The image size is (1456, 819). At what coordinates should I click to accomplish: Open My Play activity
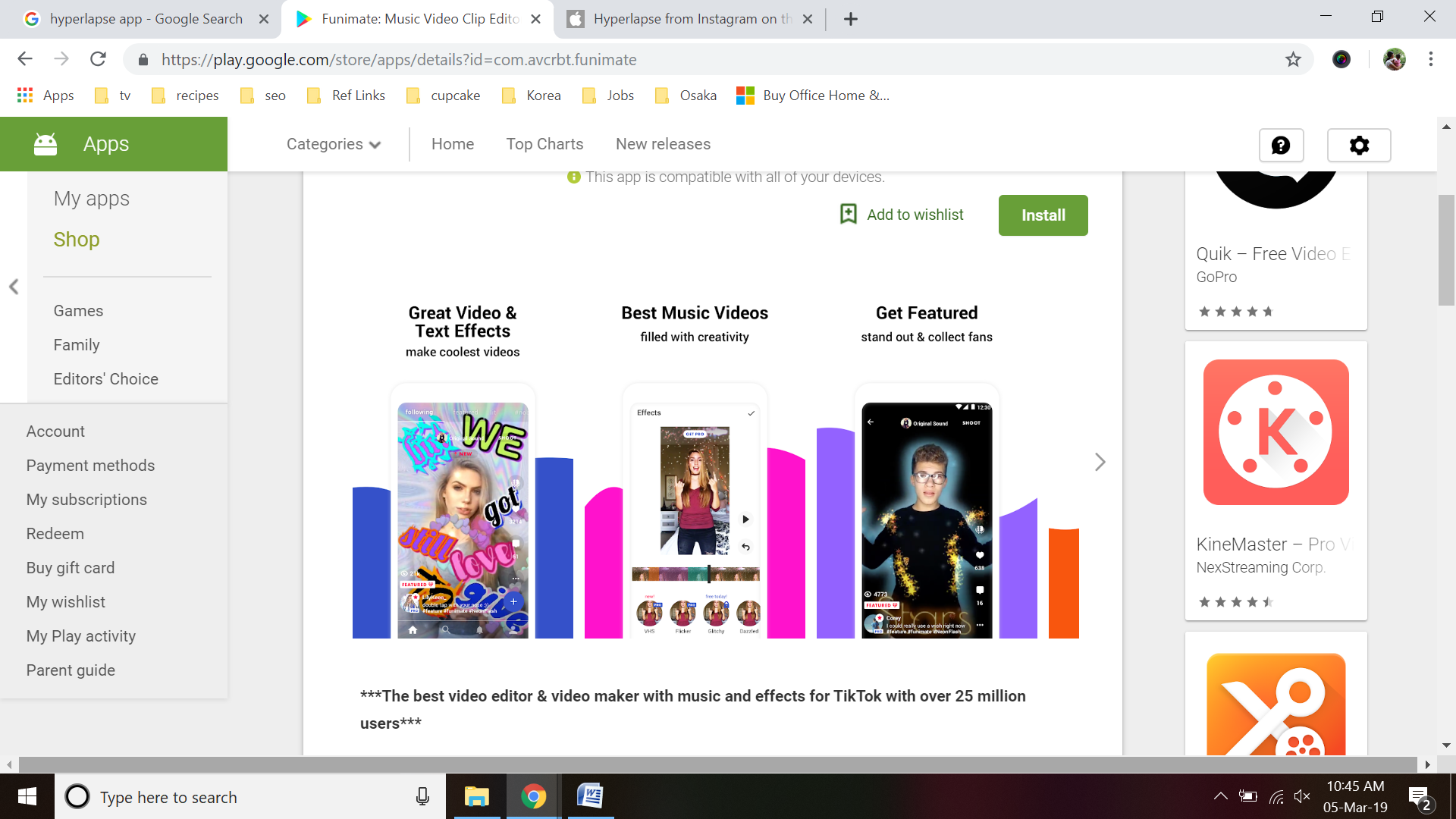click(81, 636)
